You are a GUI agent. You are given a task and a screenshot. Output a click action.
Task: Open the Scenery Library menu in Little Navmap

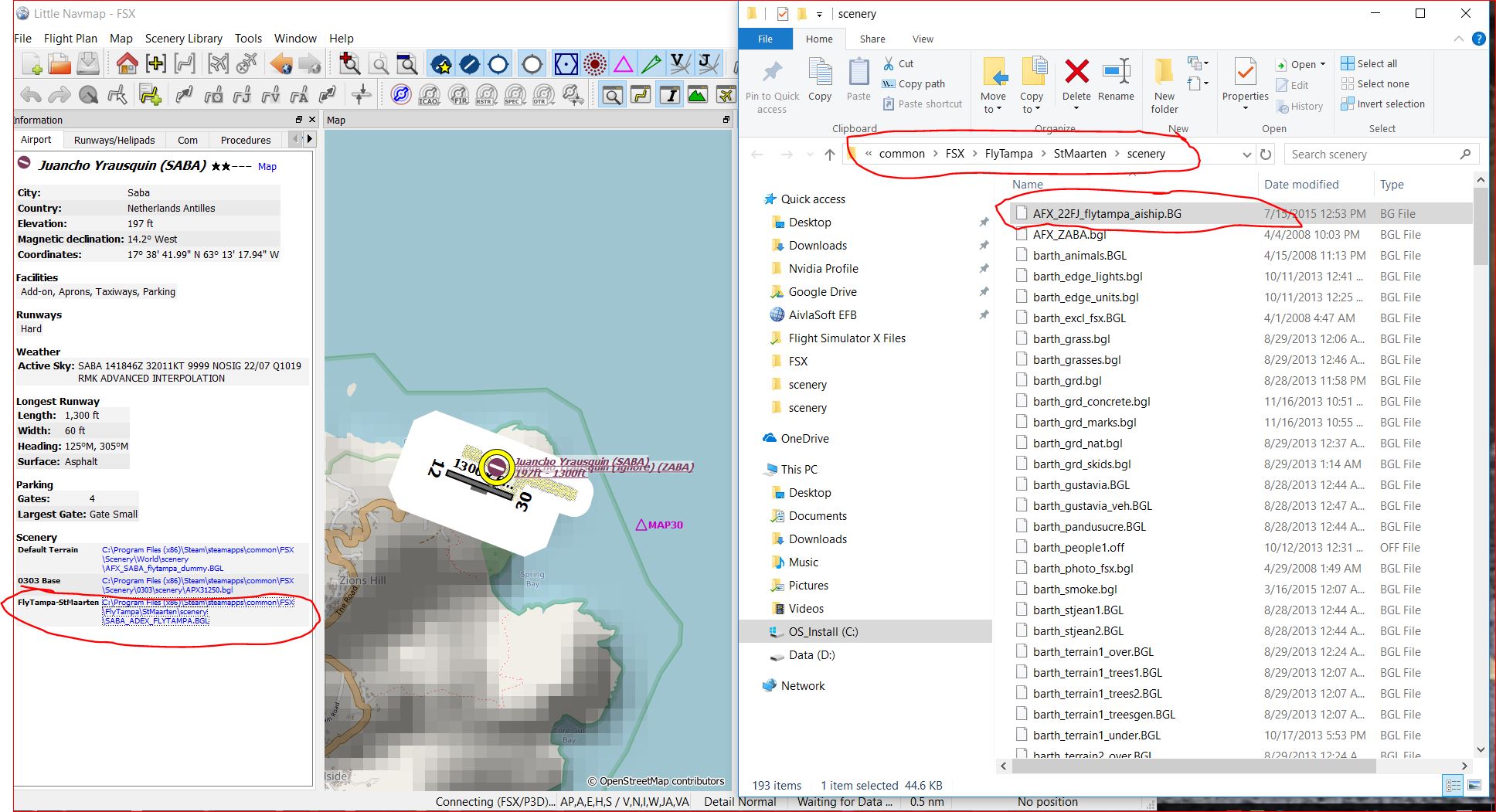183,38
